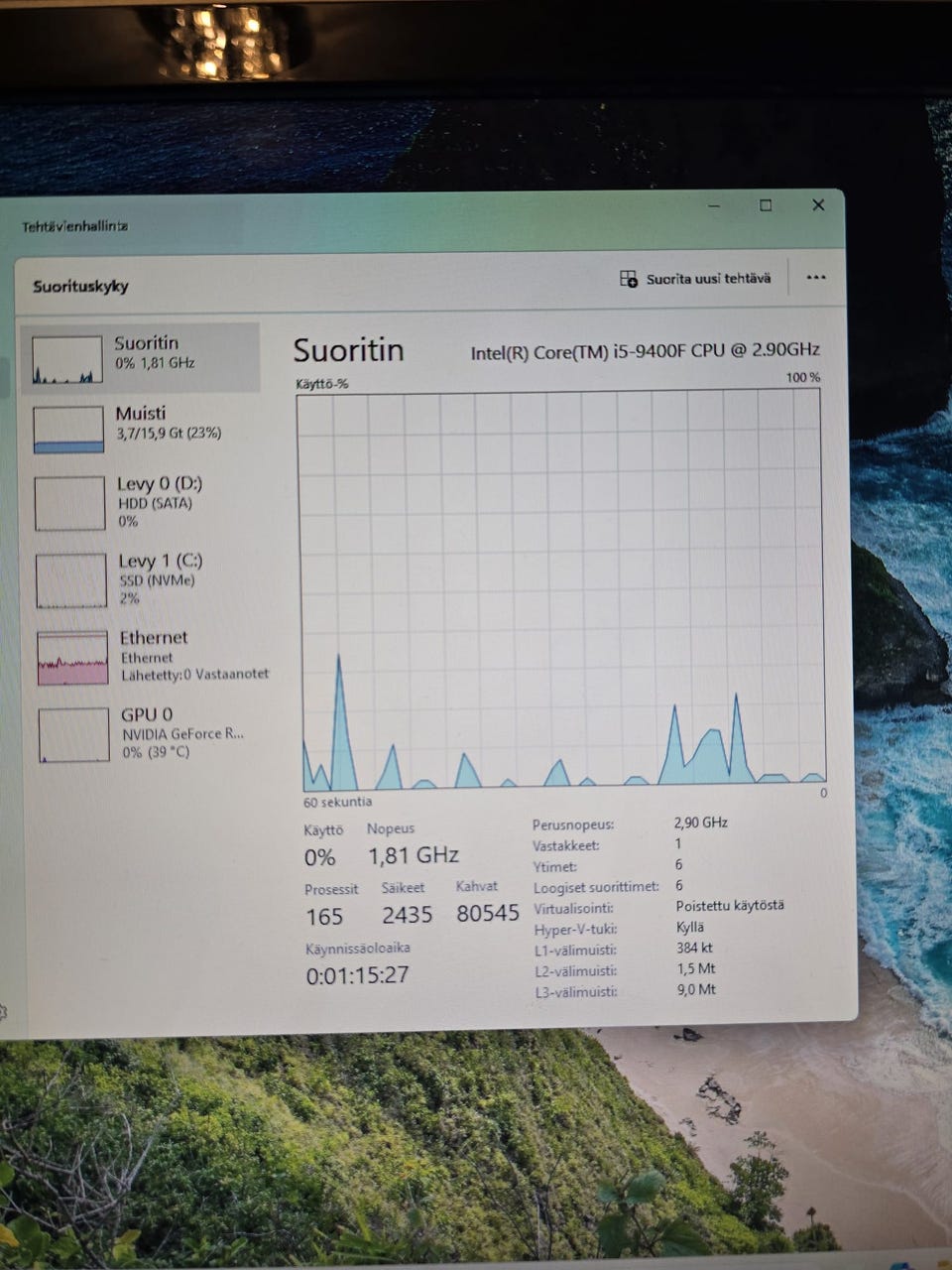Click Suorita uusi tehtävä button

pyautogui.click(x=695, y=279)
